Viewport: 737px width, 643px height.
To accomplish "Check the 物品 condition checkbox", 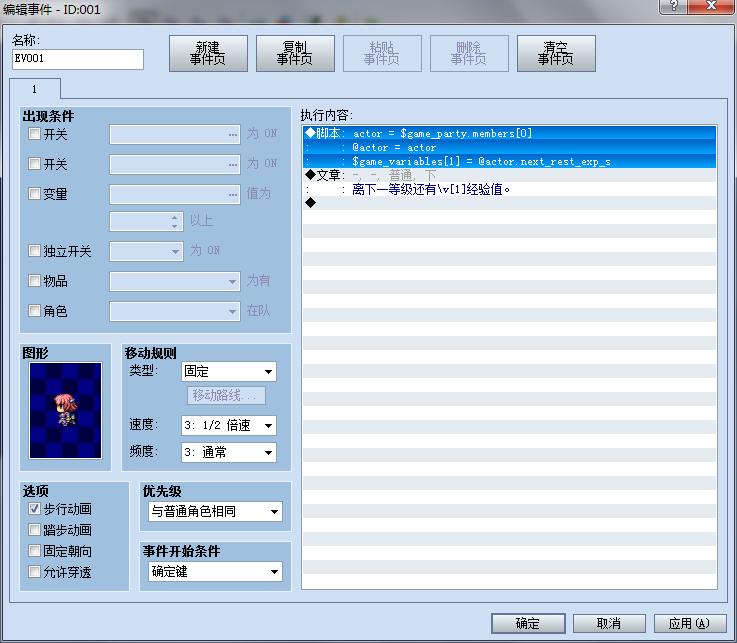I will pos(34,281).
